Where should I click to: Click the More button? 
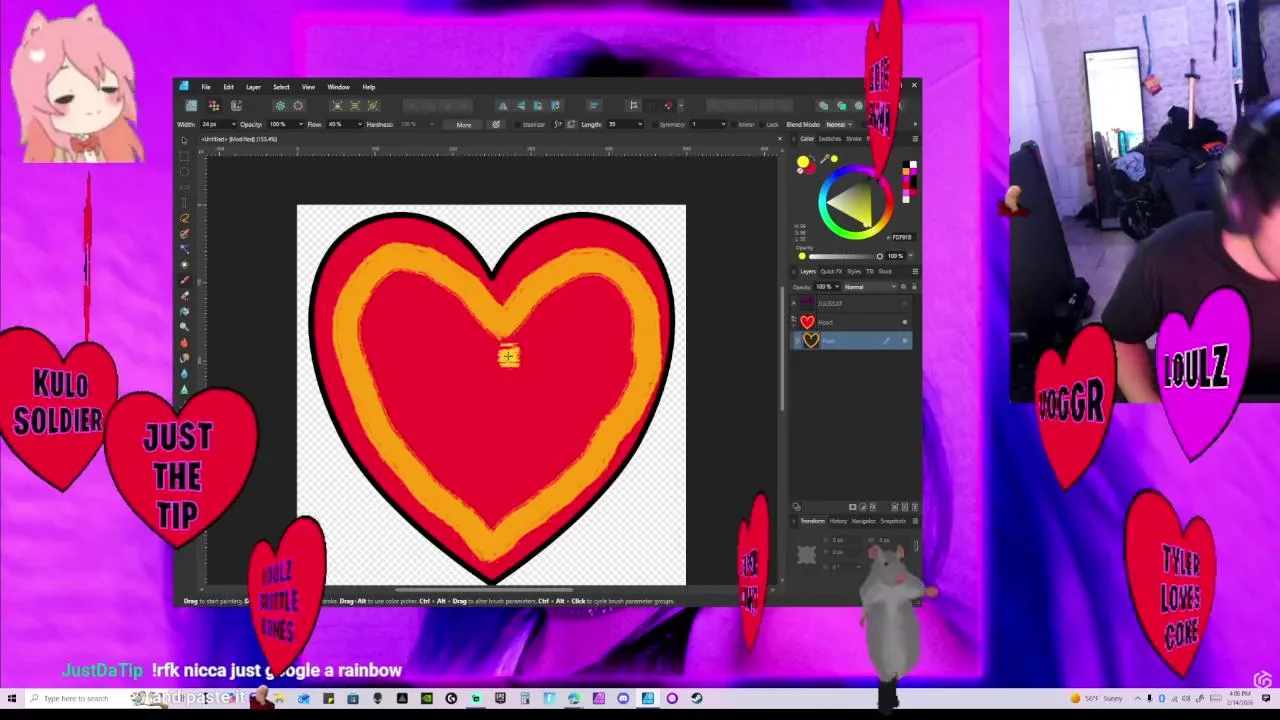coord(464,125)
